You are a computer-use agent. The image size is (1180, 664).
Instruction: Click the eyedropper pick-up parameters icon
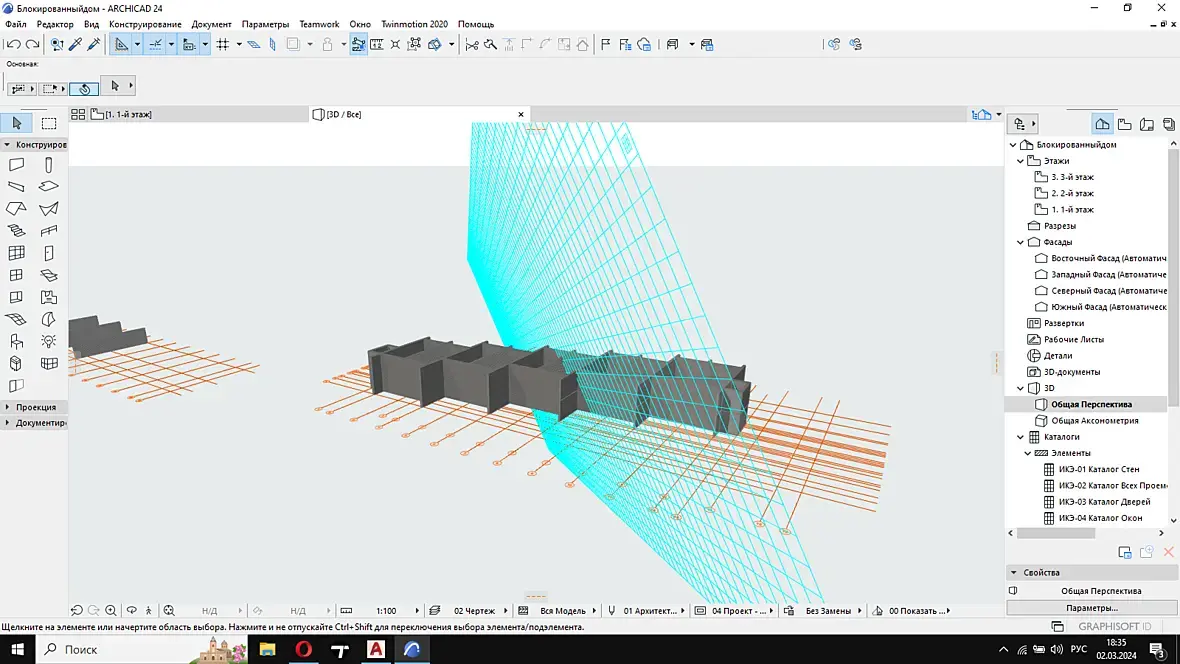point(75,45)
